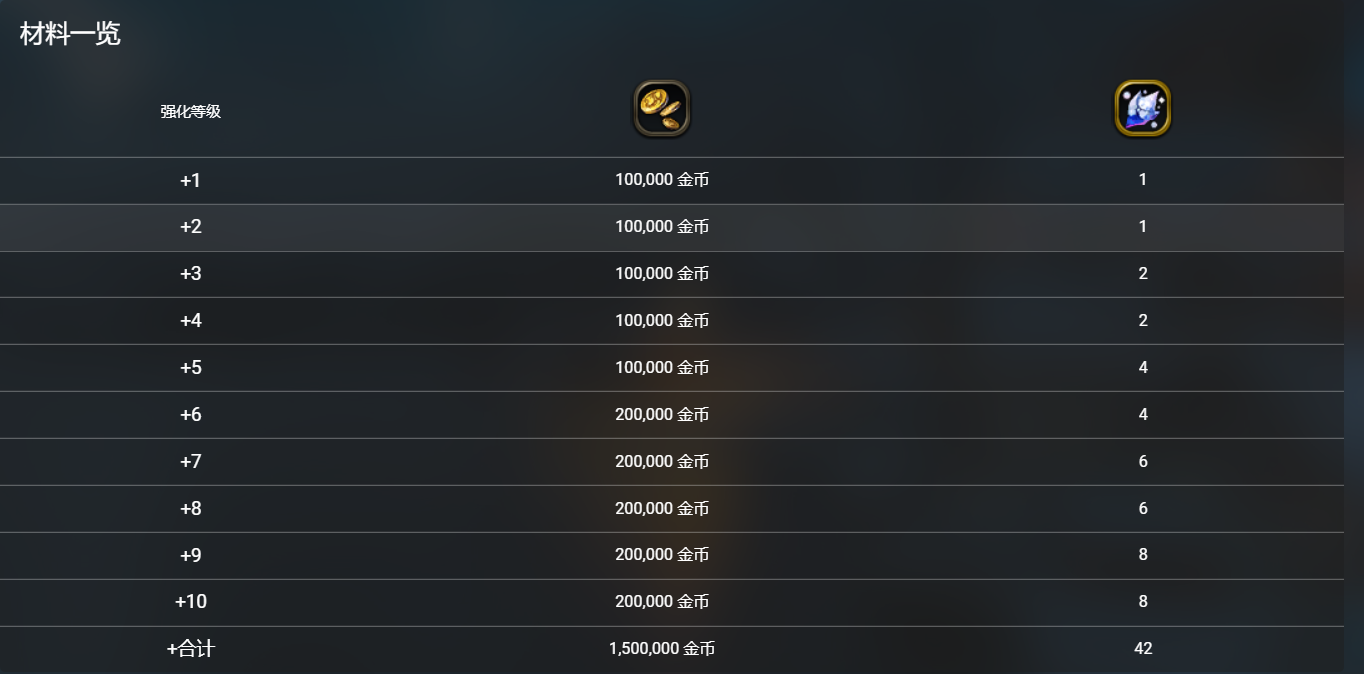Click the material count in the +7 row
This screenshot has height=674, width=1364.
(1143, 462)
